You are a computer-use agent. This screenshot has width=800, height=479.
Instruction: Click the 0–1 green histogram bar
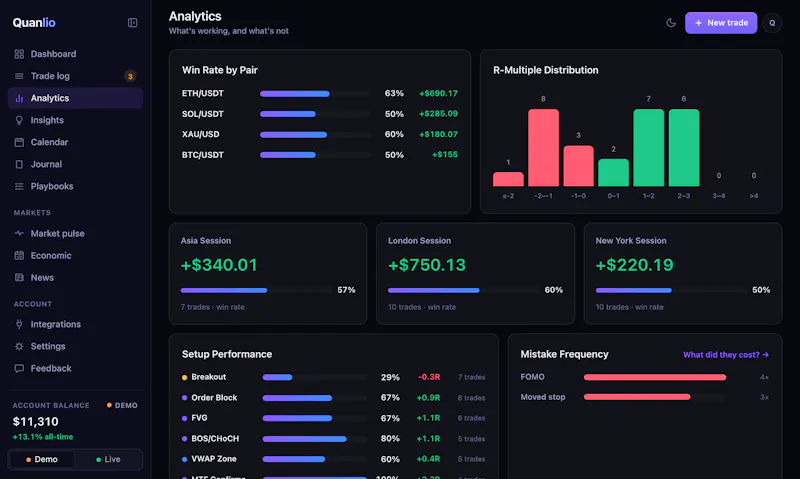tap(613, 172)
